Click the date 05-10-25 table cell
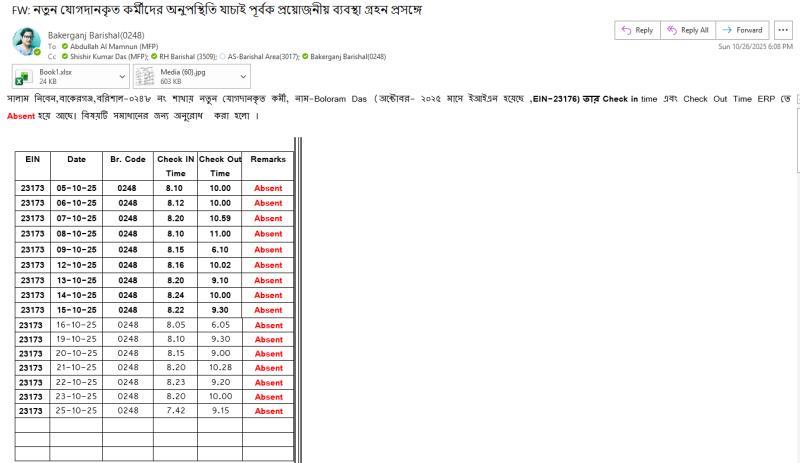800x463 pixels. pyautogui.click(x=76, y=188)
